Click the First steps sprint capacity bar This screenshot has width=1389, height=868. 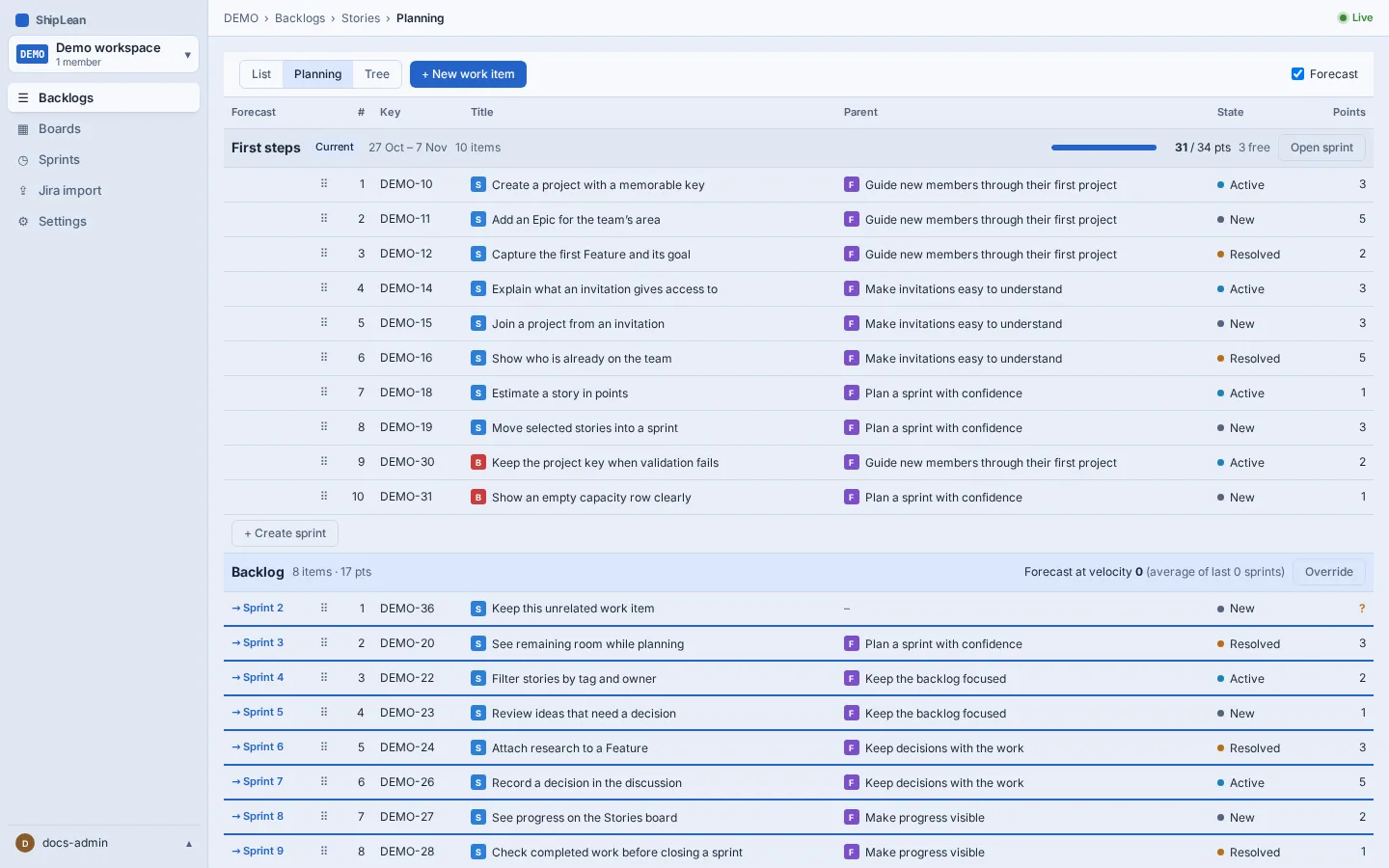1103,148
